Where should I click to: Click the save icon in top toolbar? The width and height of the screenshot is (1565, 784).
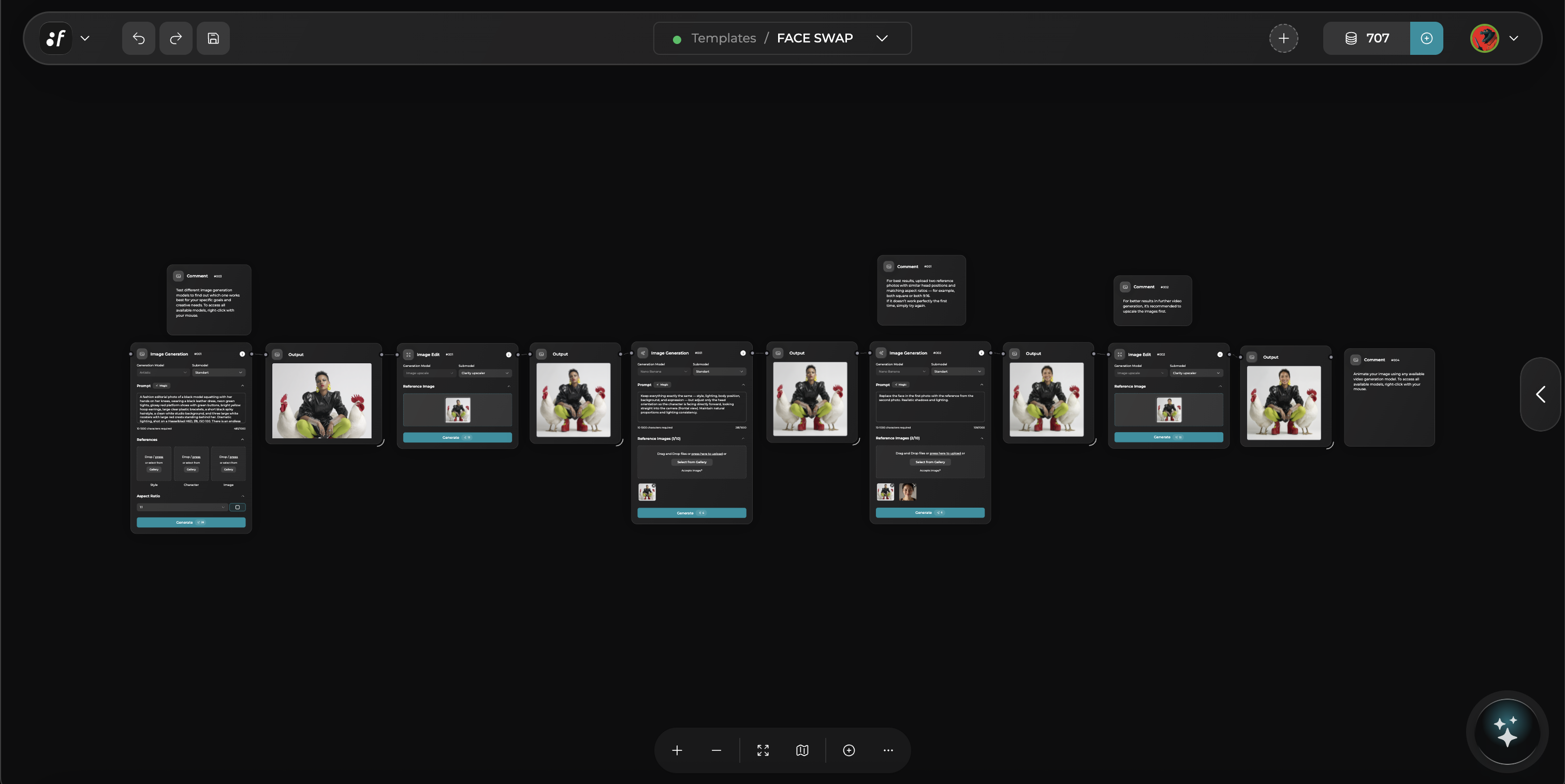(213, 38)
